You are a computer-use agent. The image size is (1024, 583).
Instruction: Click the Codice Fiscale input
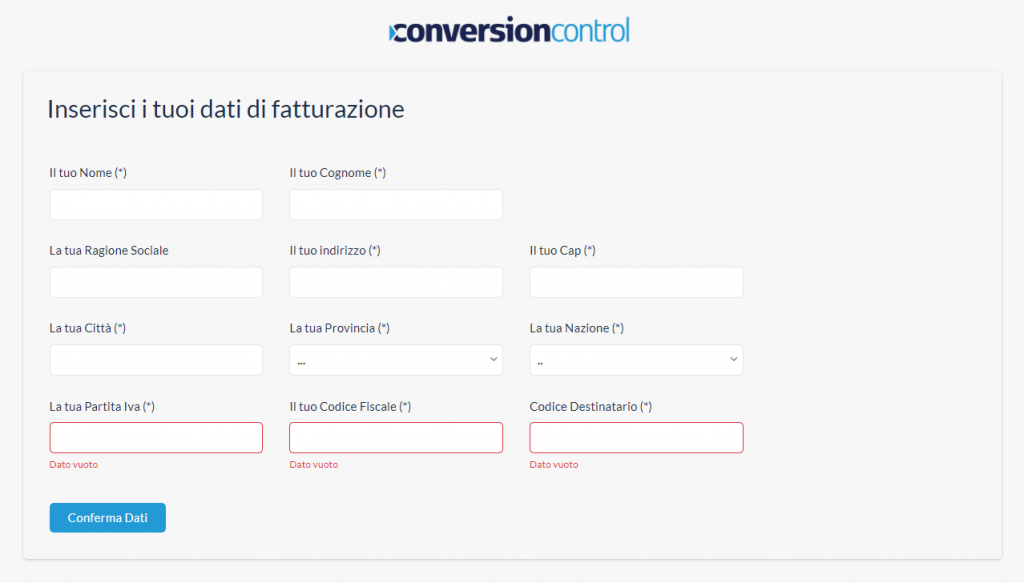pos(396,437)
